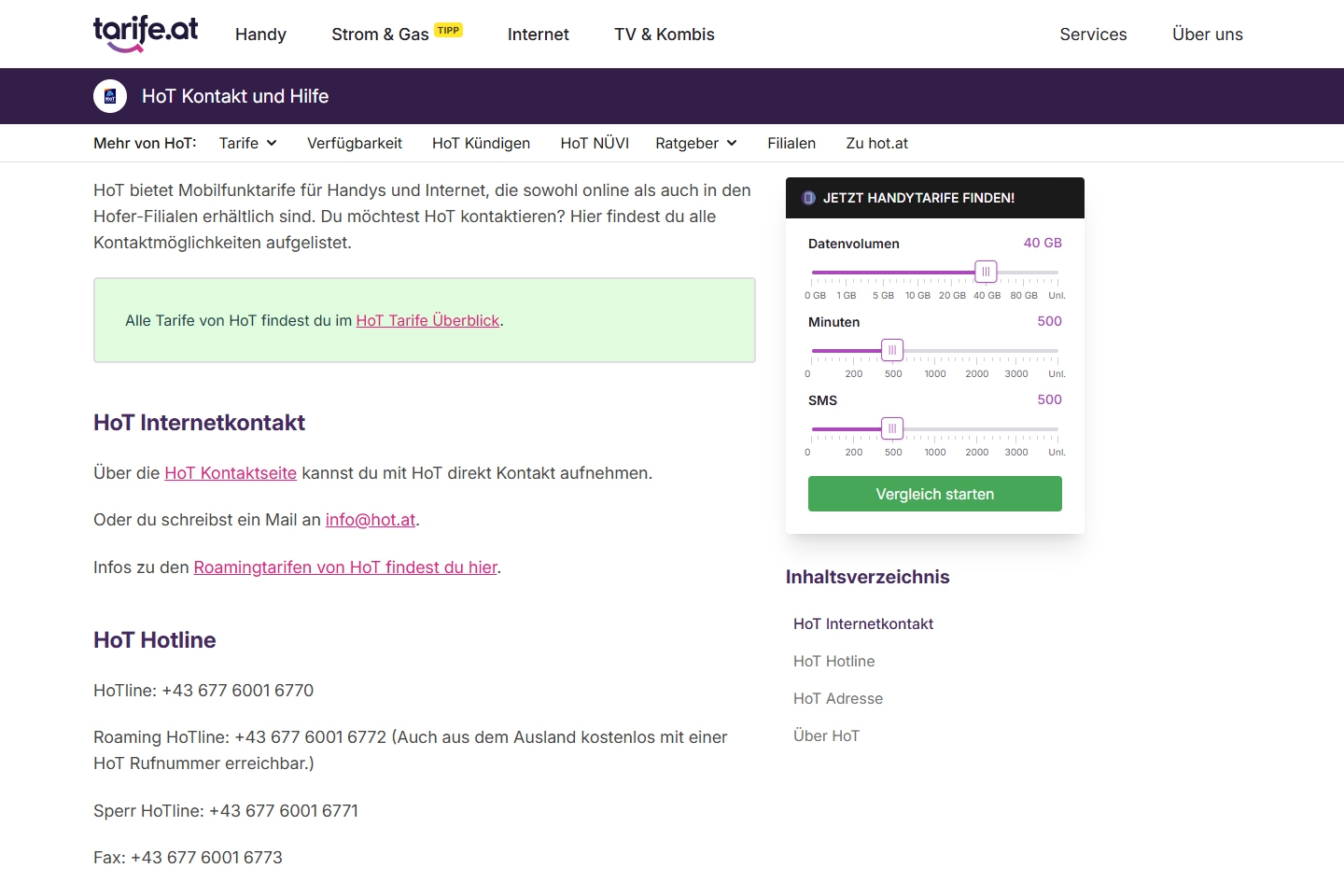Screen dimensions: 1344x896
Task: Open the Internet menu
Action: 538,35
